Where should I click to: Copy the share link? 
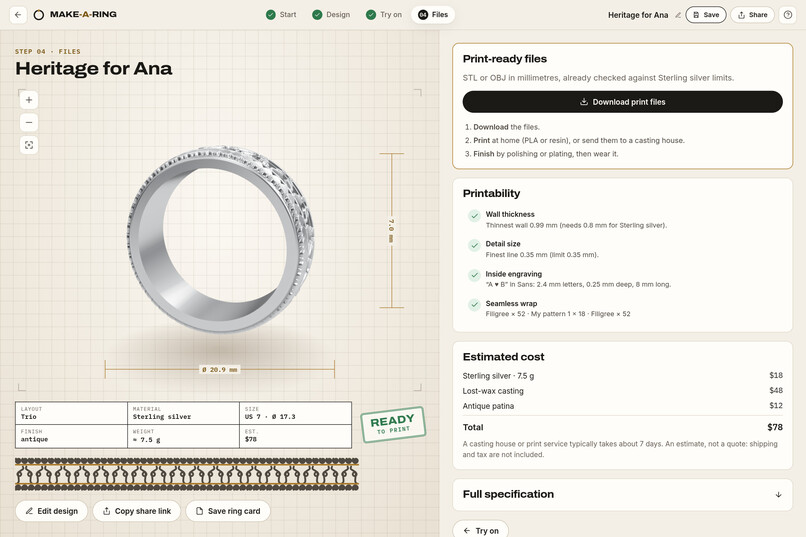tap(137, 511)
